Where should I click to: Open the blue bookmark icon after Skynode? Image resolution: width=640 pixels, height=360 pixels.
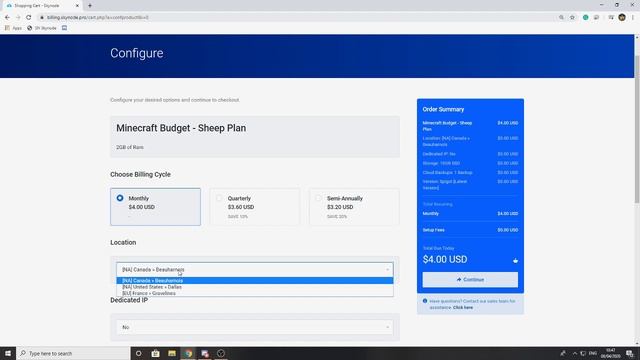click(x=64, y=28)
